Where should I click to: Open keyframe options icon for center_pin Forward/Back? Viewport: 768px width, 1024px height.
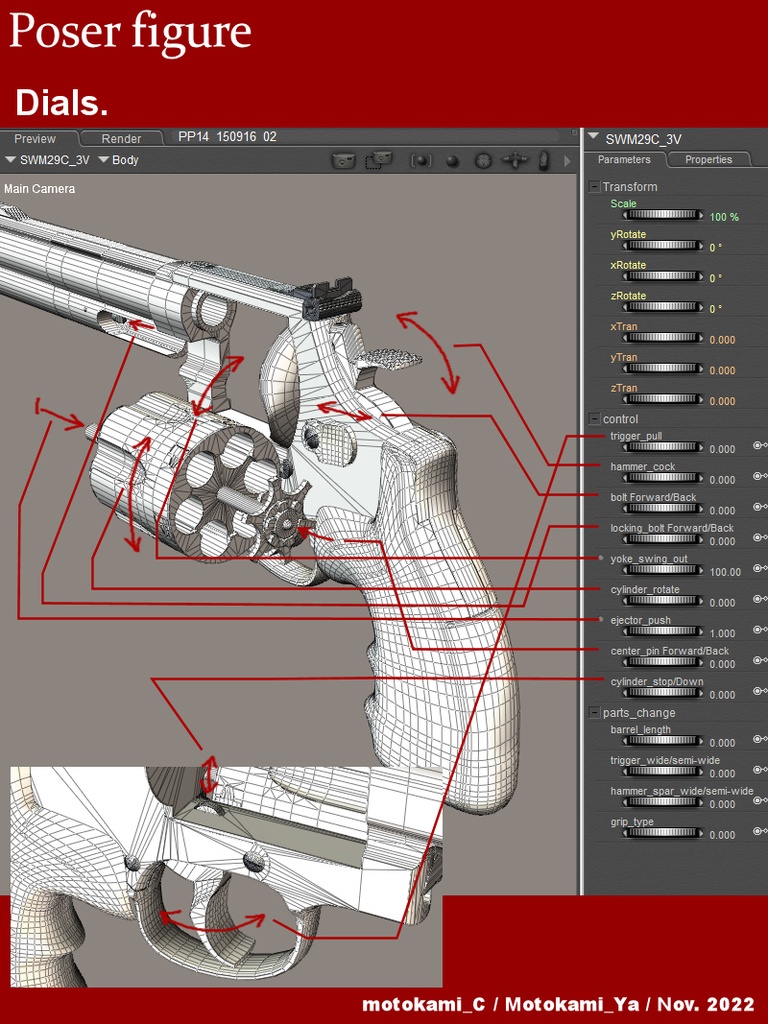(x=760, y=660)
